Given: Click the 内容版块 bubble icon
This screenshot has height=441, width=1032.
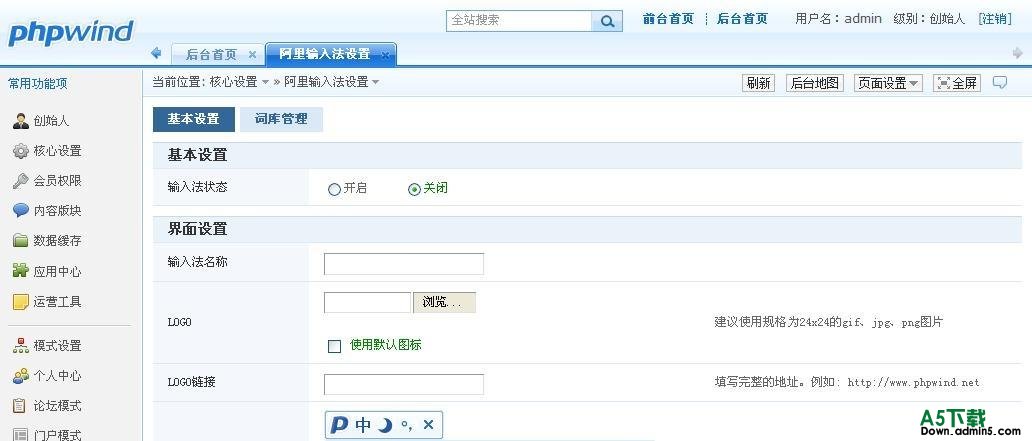Looking at the screenshot, I should point(21,211).
